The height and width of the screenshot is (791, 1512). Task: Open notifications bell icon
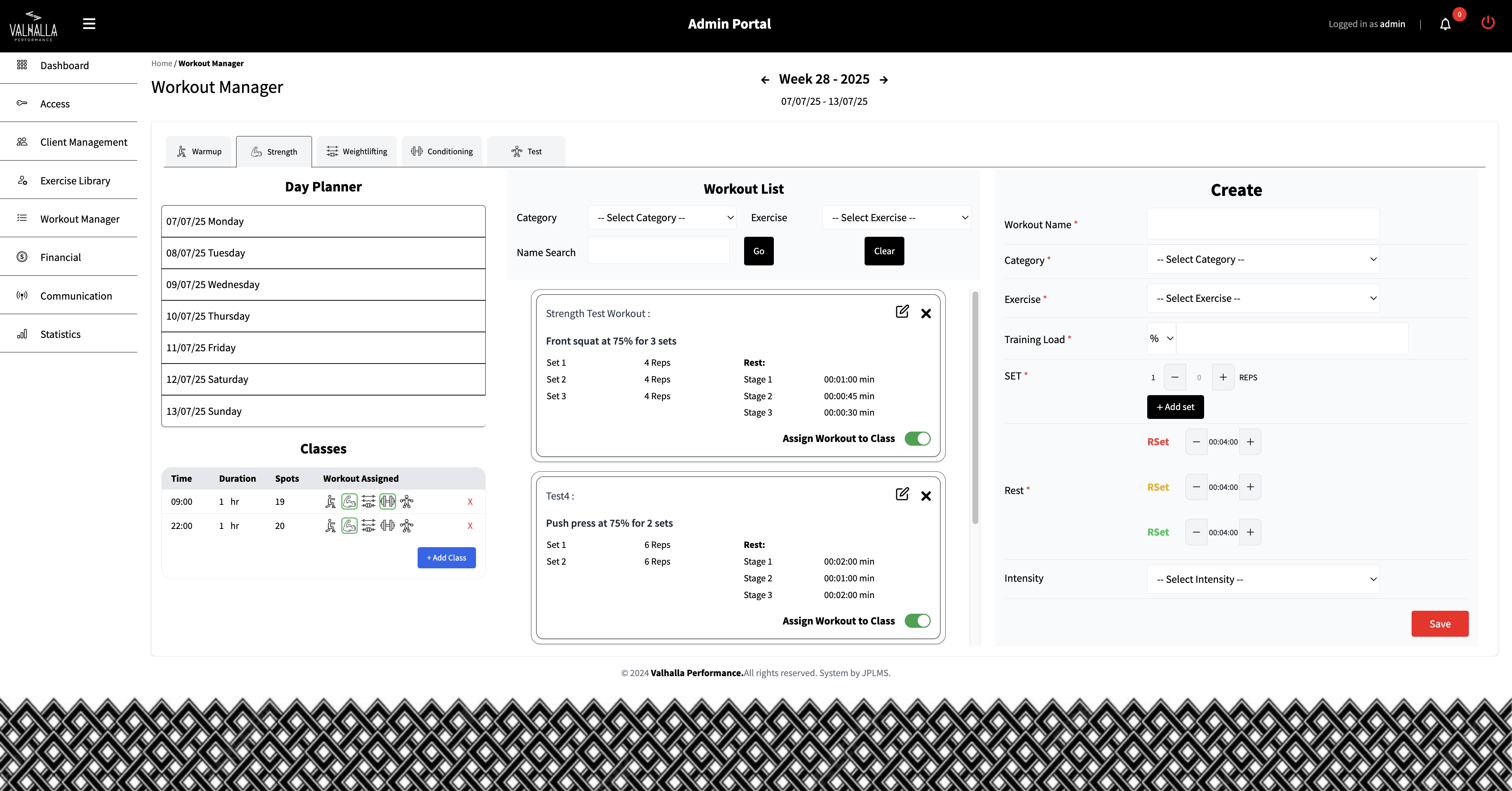pos(1445,24)
